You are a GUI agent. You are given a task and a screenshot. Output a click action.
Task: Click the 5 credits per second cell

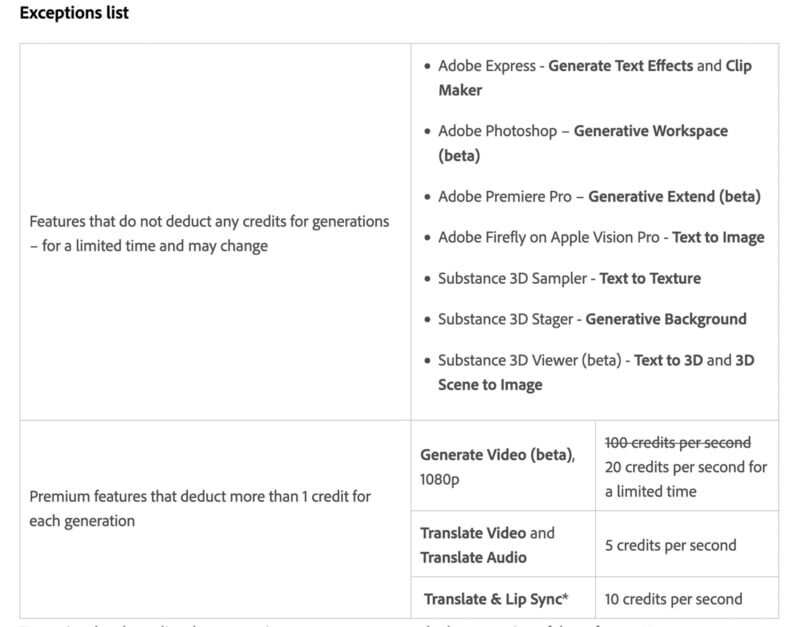tap(670, 546)
